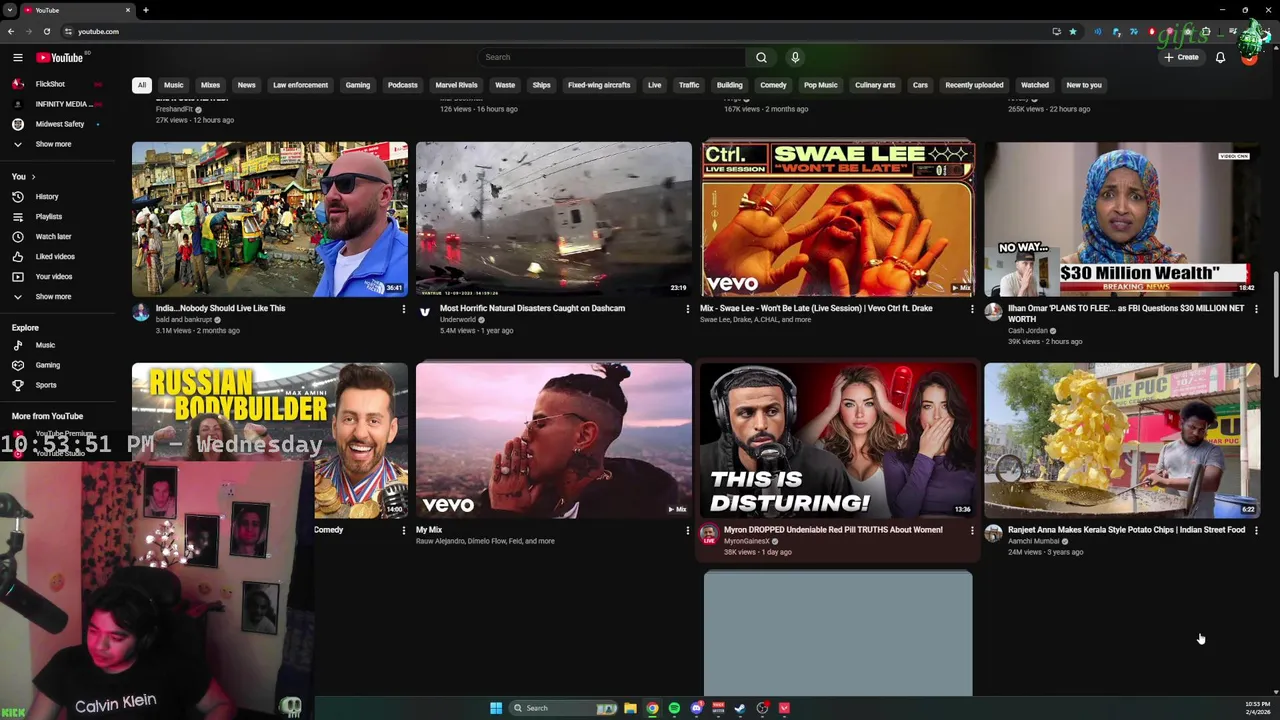
Task: Open the INFINITY MEDIA subscription channel
Action: coord(62,104)
